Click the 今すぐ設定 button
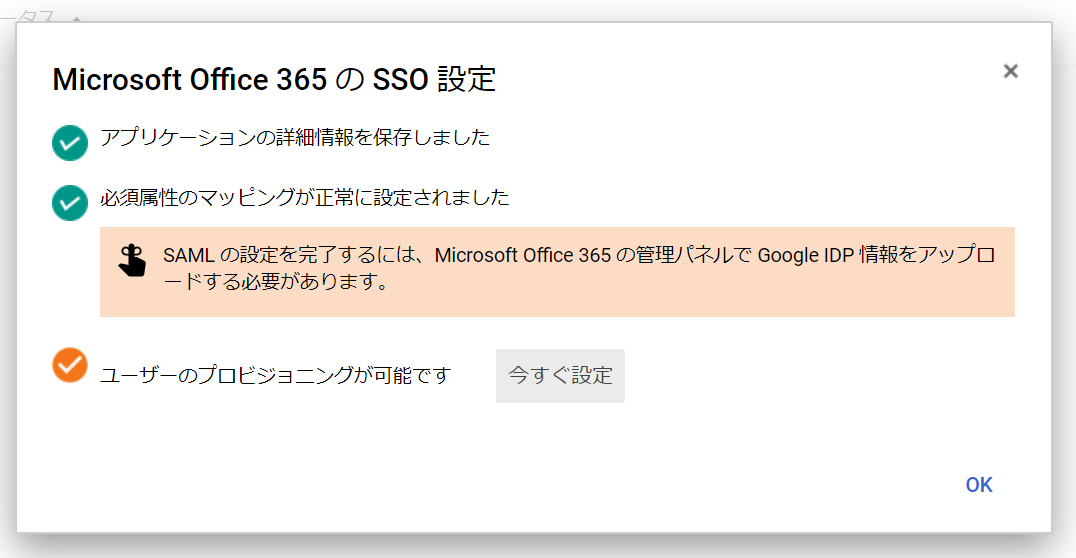Viewport: 1076px width, 558px height. coord(560,375)
